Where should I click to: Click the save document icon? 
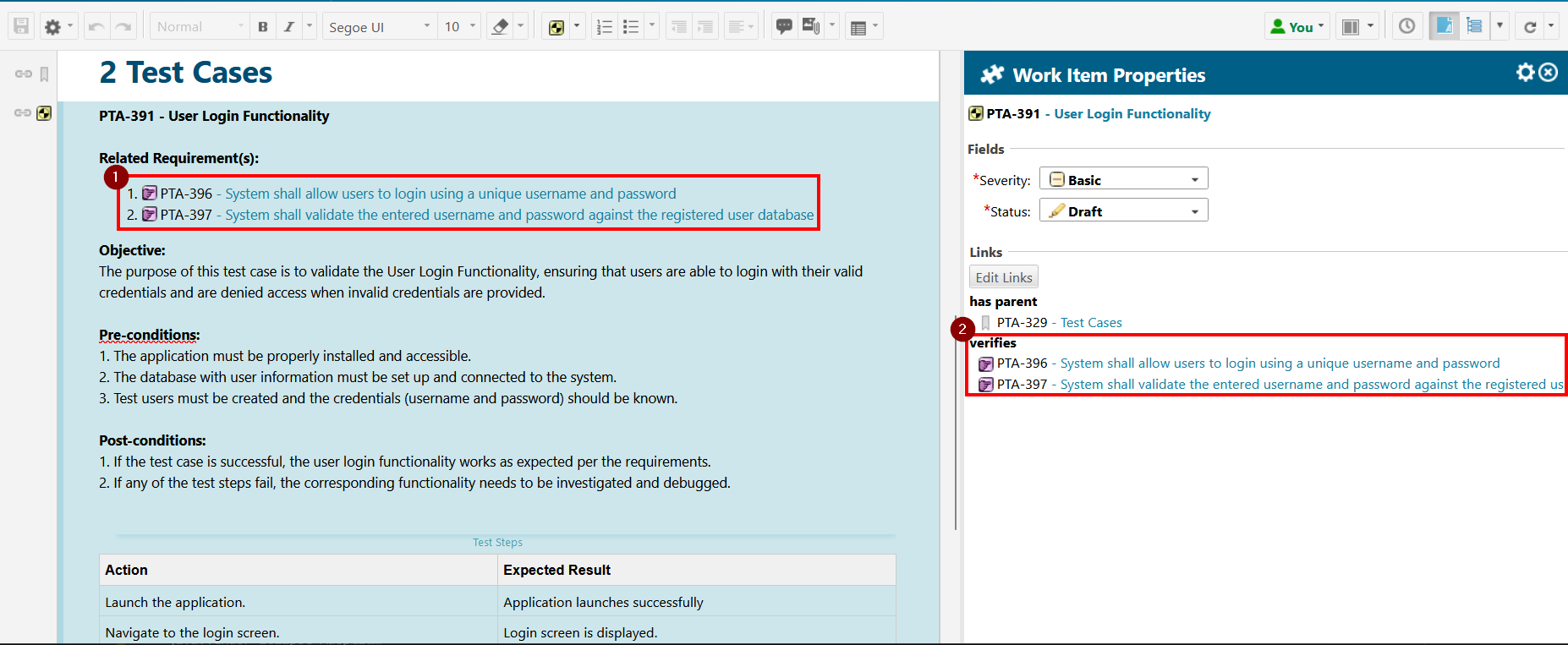(x=22, y=26)
